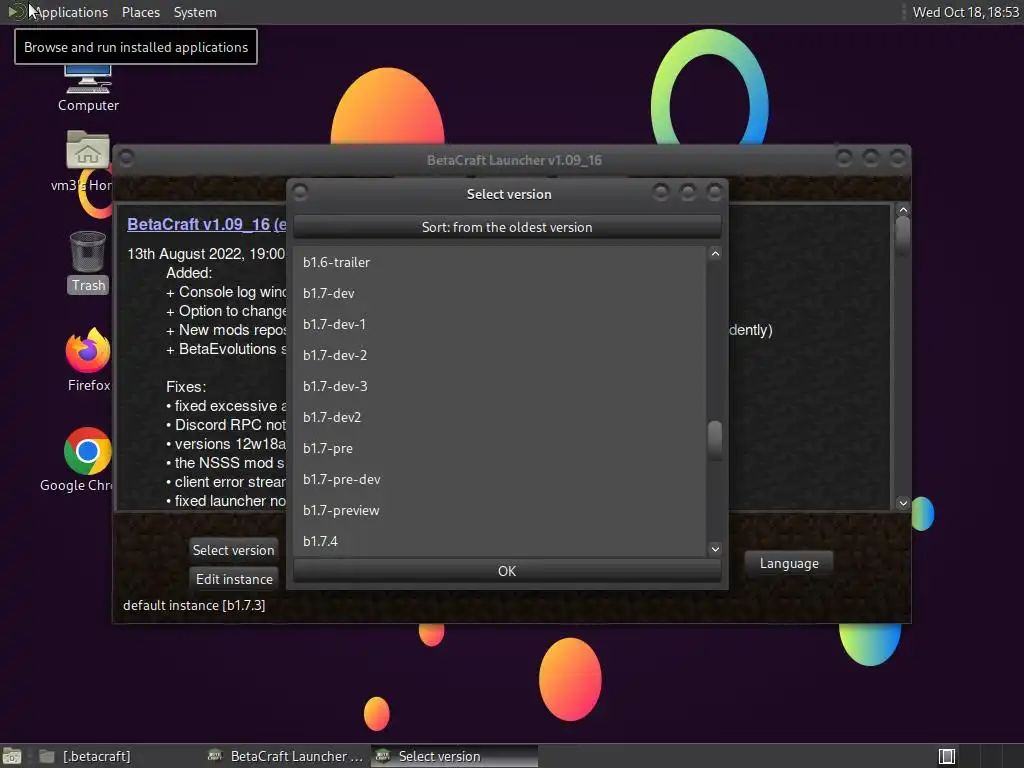Screen dimensions: 1024x768
Task: Select version b1.7-pre-dev
Action: (500, 479)
